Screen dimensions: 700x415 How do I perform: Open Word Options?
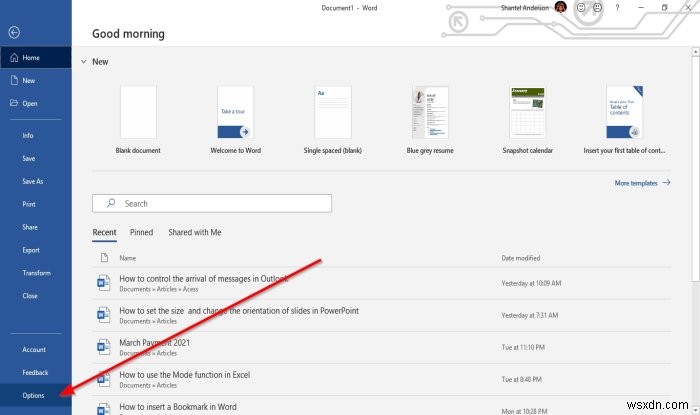[x=36, y=395]
